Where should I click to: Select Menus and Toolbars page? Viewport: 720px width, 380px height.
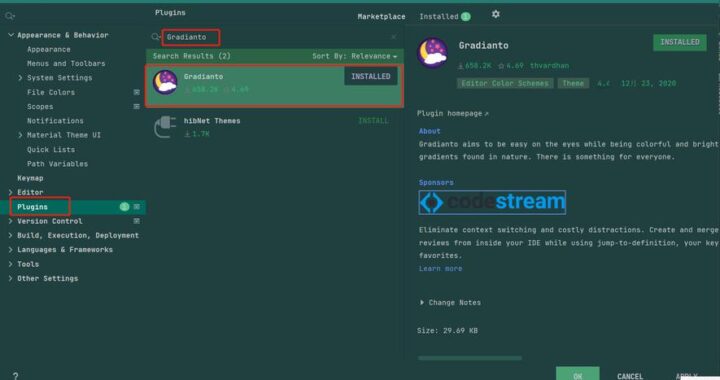coord(66,64)
